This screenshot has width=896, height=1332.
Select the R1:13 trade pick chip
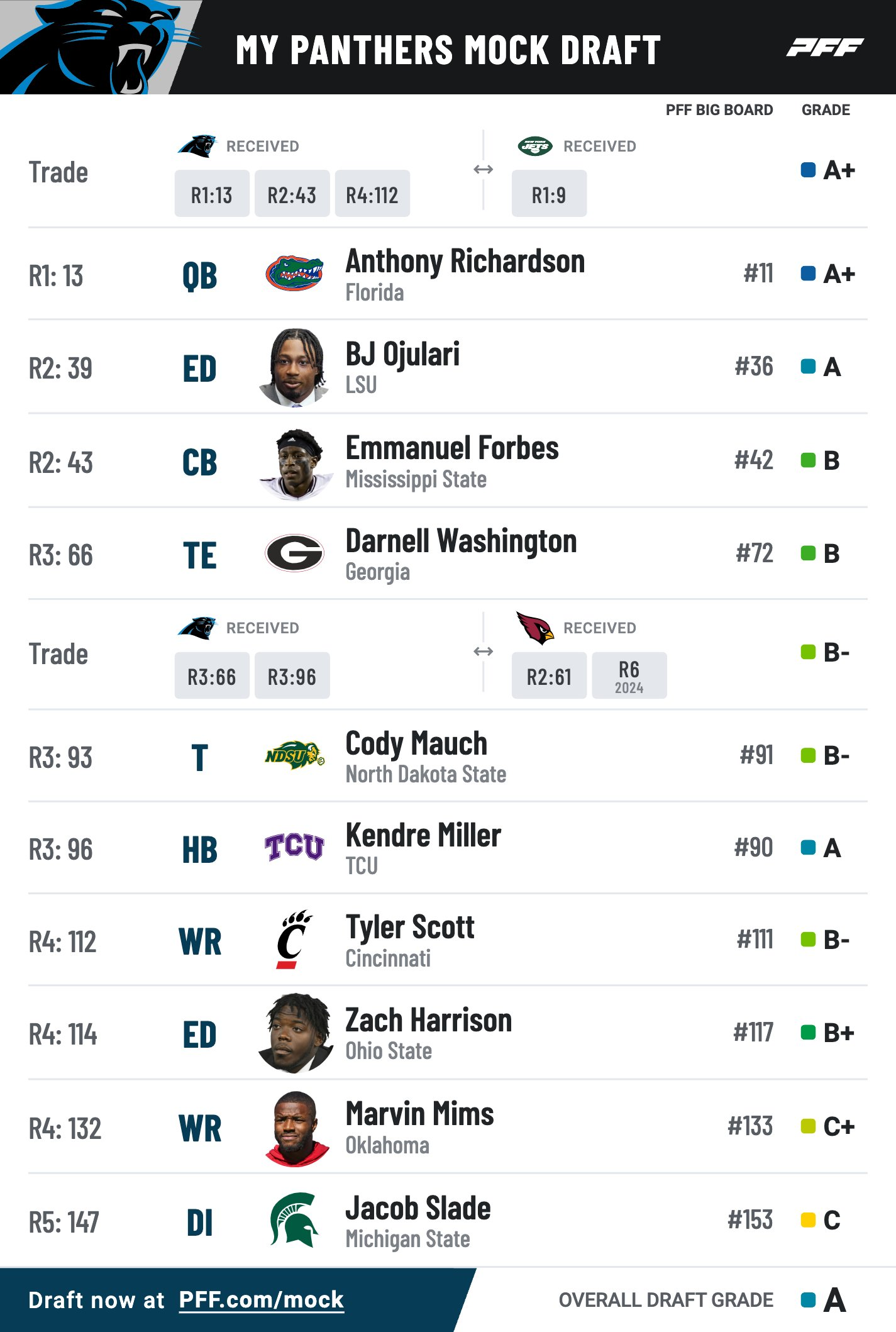pyautogui.click(x=212, y=194)
